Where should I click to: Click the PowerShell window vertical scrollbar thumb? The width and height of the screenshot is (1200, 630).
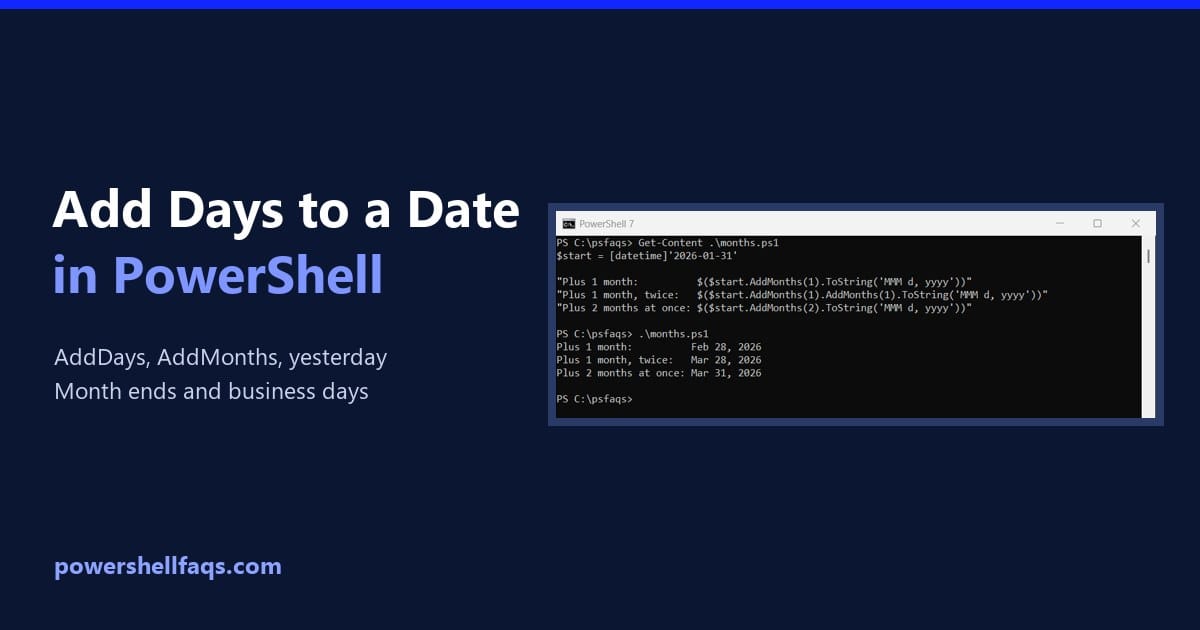[x=1148, y=256]
